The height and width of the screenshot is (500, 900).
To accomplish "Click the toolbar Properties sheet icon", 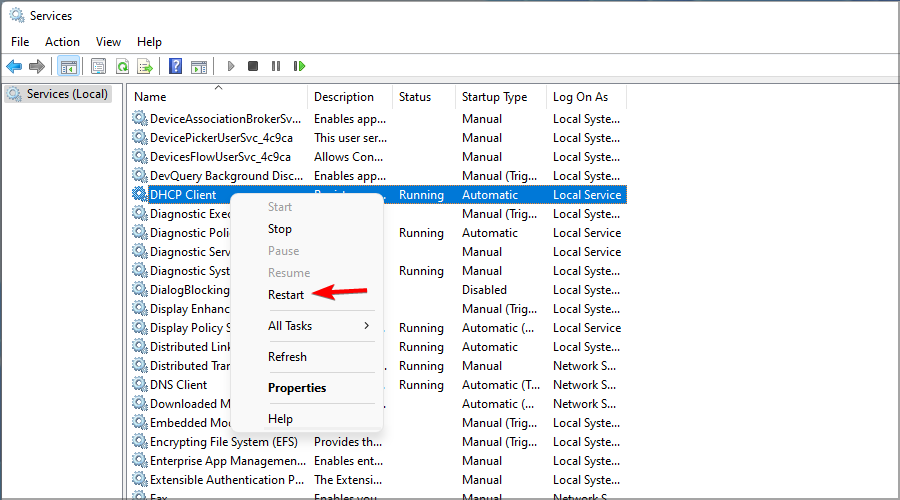I will tap(99, 67).
